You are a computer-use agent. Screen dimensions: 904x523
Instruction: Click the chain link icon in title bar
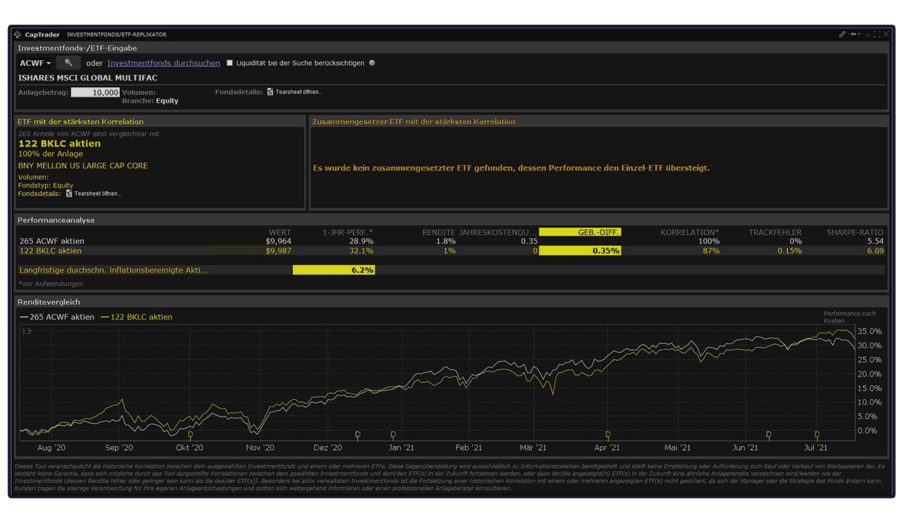[x=842, y=35]
